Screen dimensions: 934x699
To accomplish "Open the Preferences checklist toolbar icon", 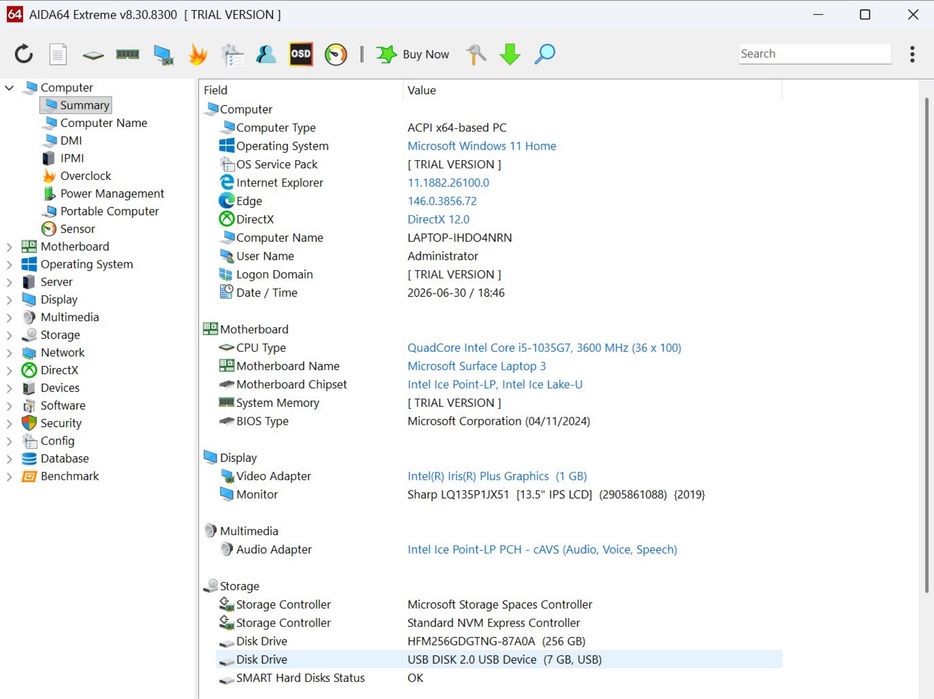I will (232, 54).
